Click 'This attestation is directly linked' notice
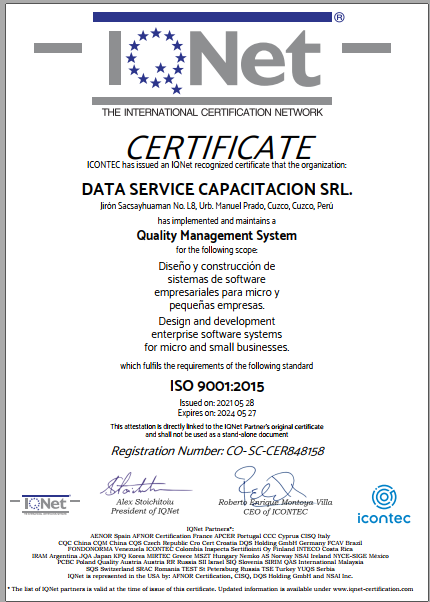Viewport: 430px width, 602px height. [x=217, y=430]
